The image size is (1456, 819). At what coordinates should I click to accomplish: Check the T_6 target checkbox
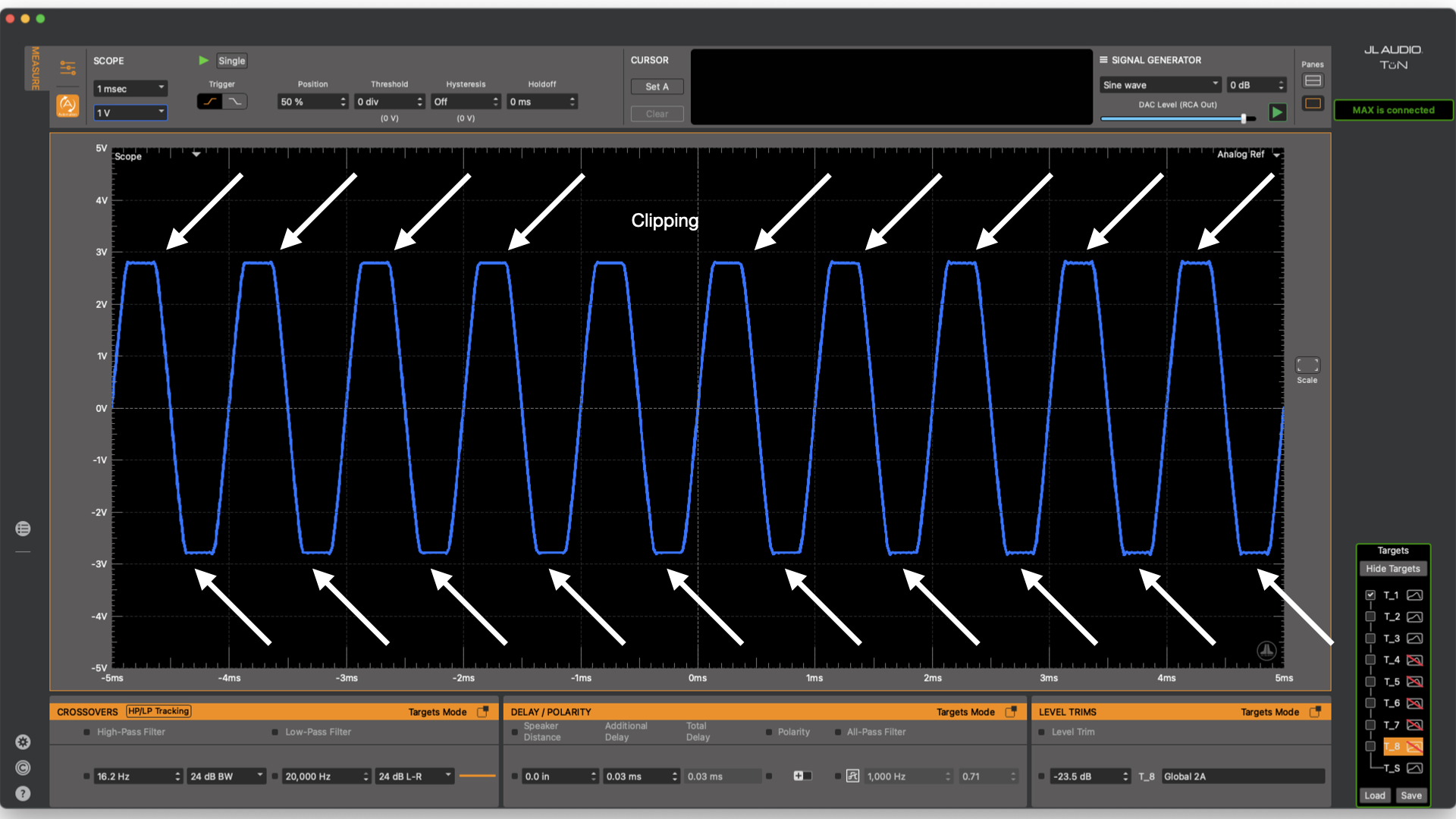(1370, 704)
